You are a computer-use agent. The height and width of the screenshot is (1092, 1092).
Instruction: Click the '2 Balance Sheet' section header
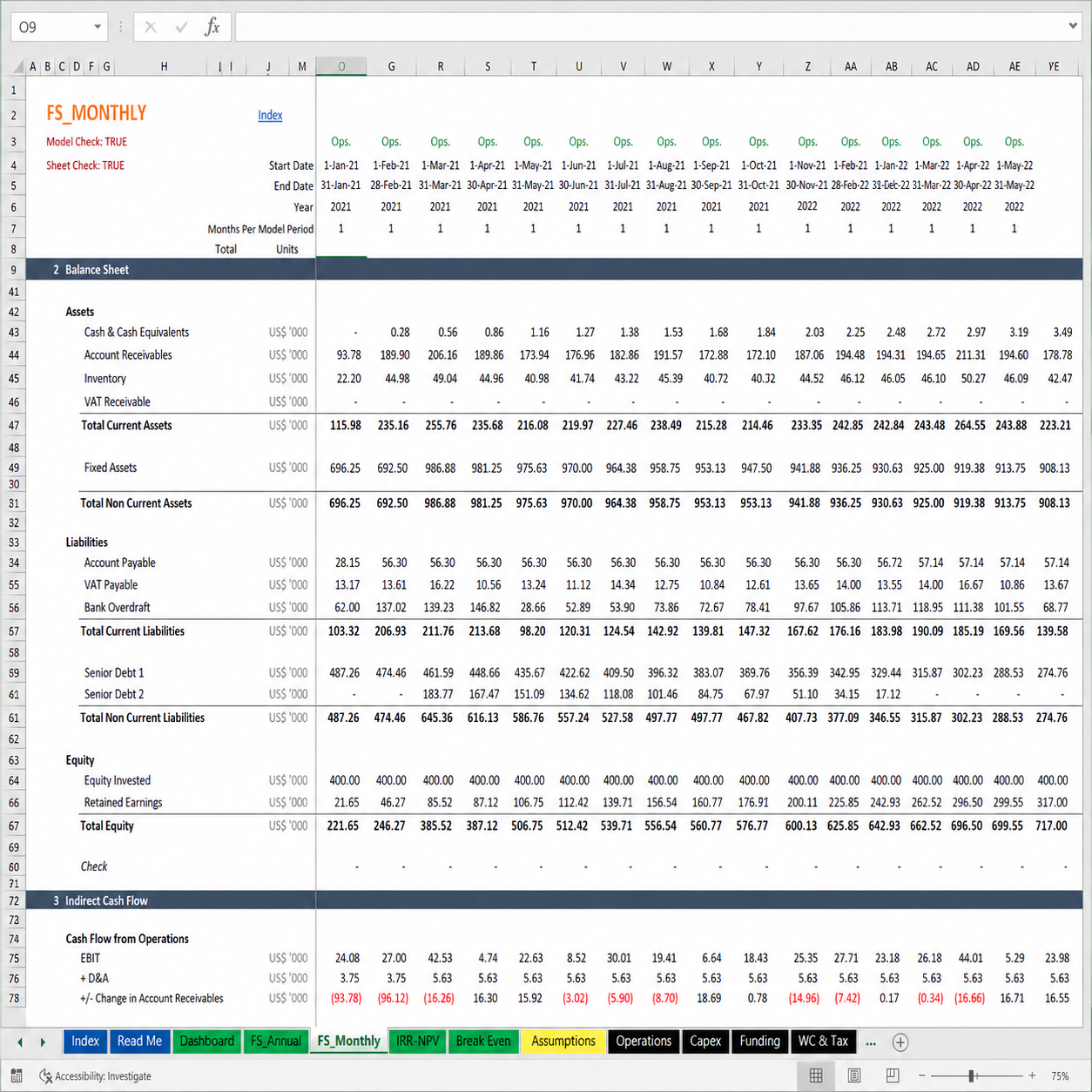(x=91, y=270)
